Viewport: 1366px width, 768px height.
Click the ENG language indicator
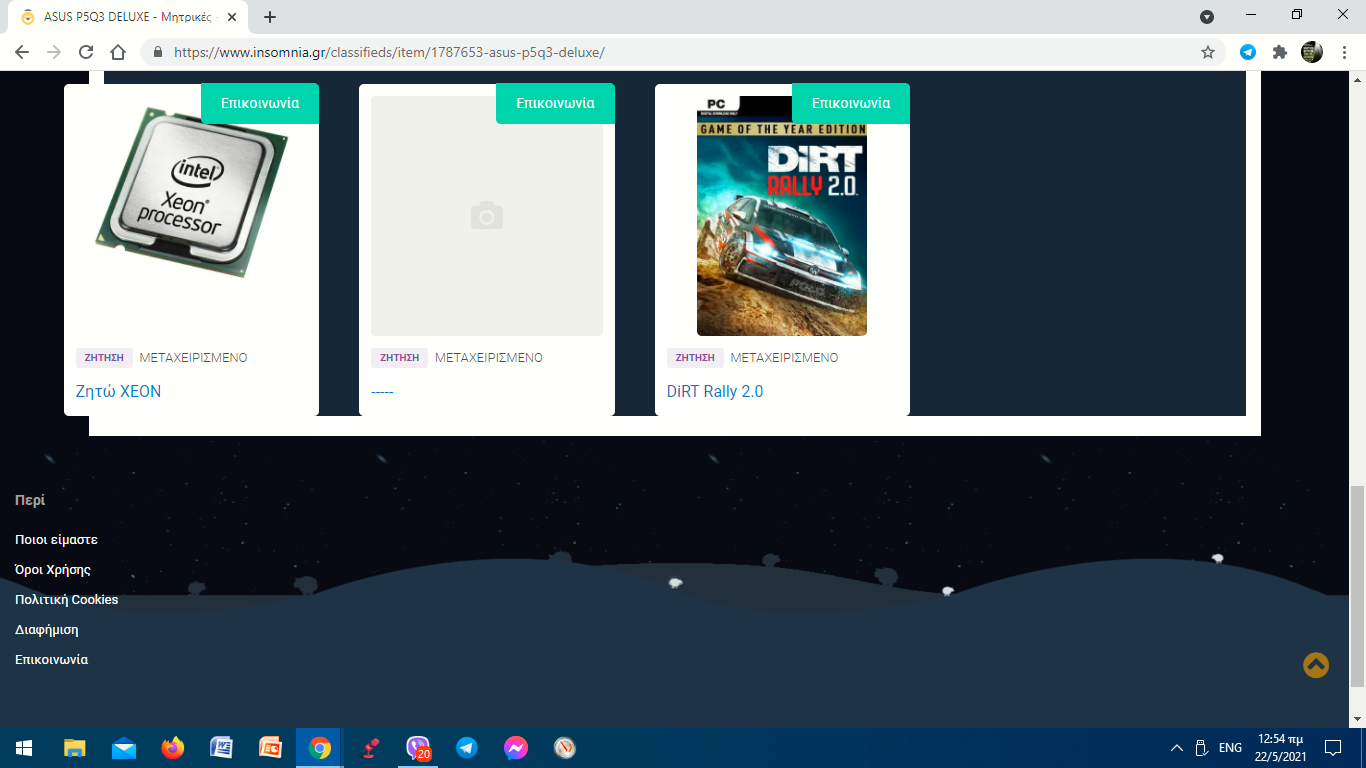1231,748
